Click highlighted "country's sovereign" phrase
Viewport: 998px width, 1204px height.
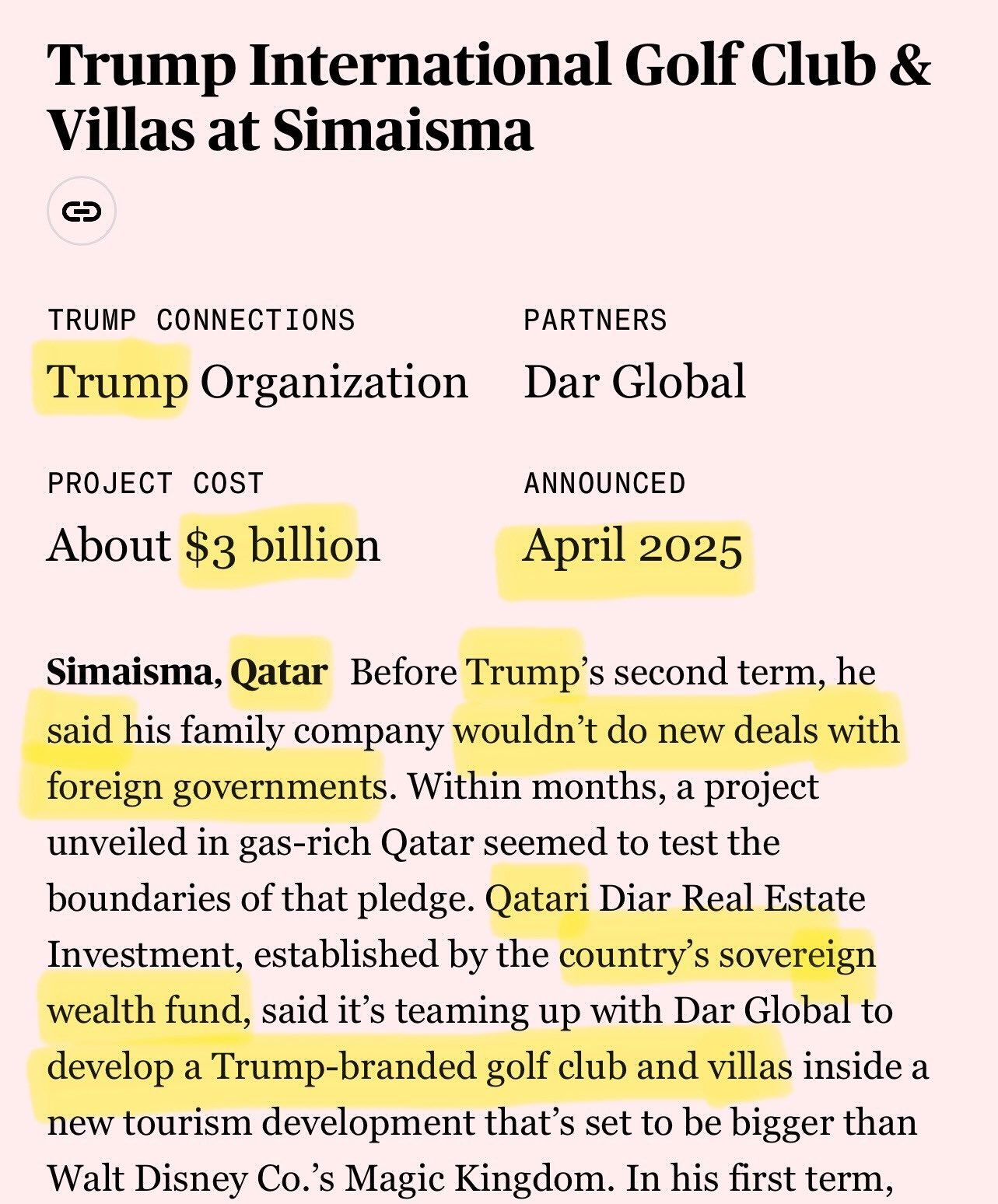(717, 956)
